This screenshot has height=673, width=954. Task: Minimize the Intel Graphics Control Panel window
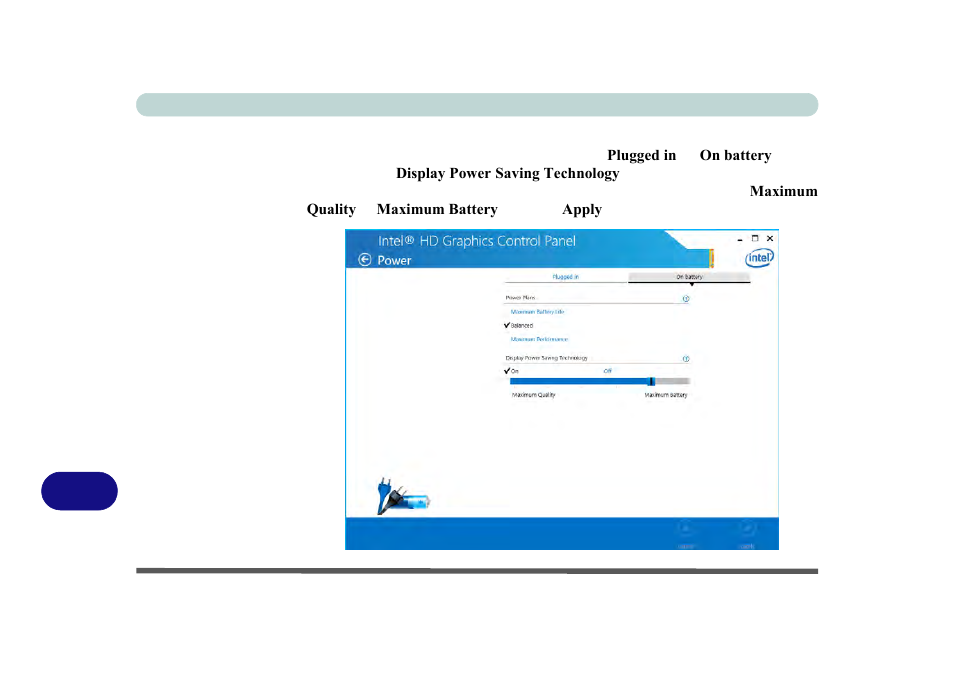pos(739,239)
